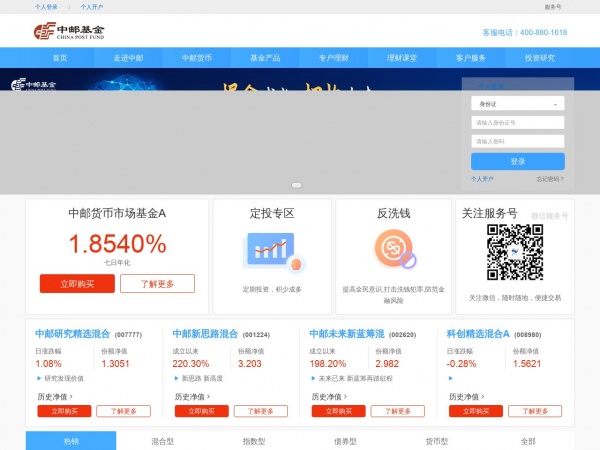The height and width of the screenshot is (450, 600).
Task: Click the banner carousel indicator dot
Action: pyautogui.click(x=297, y=185)
